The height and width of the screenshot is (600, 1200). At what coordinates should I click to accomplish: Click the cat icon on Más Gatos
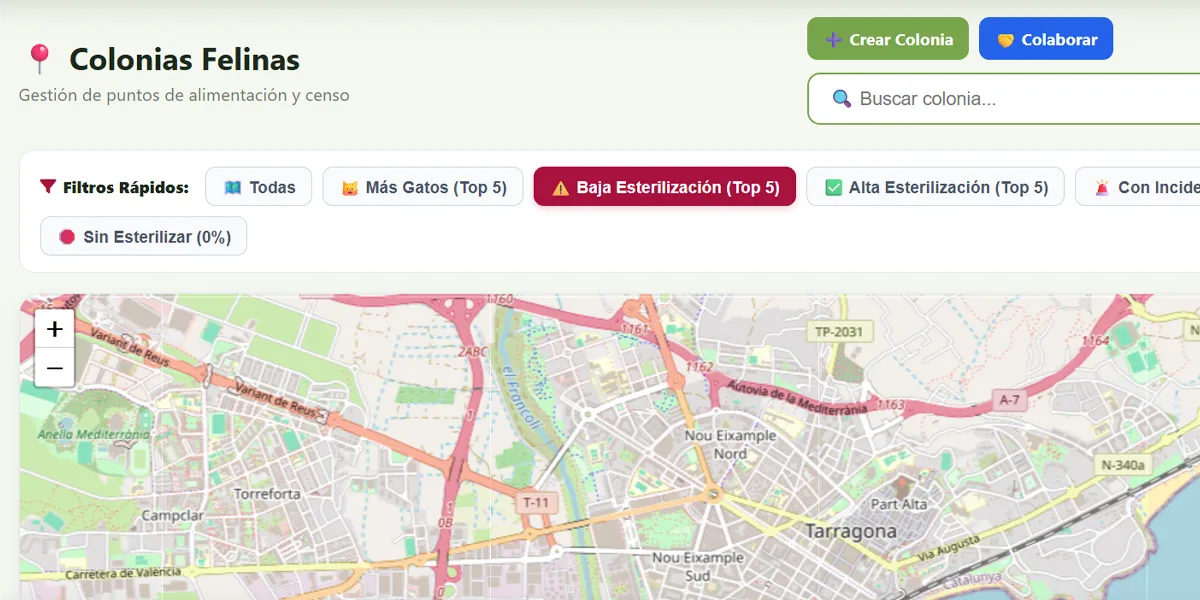tap(350, 187)
